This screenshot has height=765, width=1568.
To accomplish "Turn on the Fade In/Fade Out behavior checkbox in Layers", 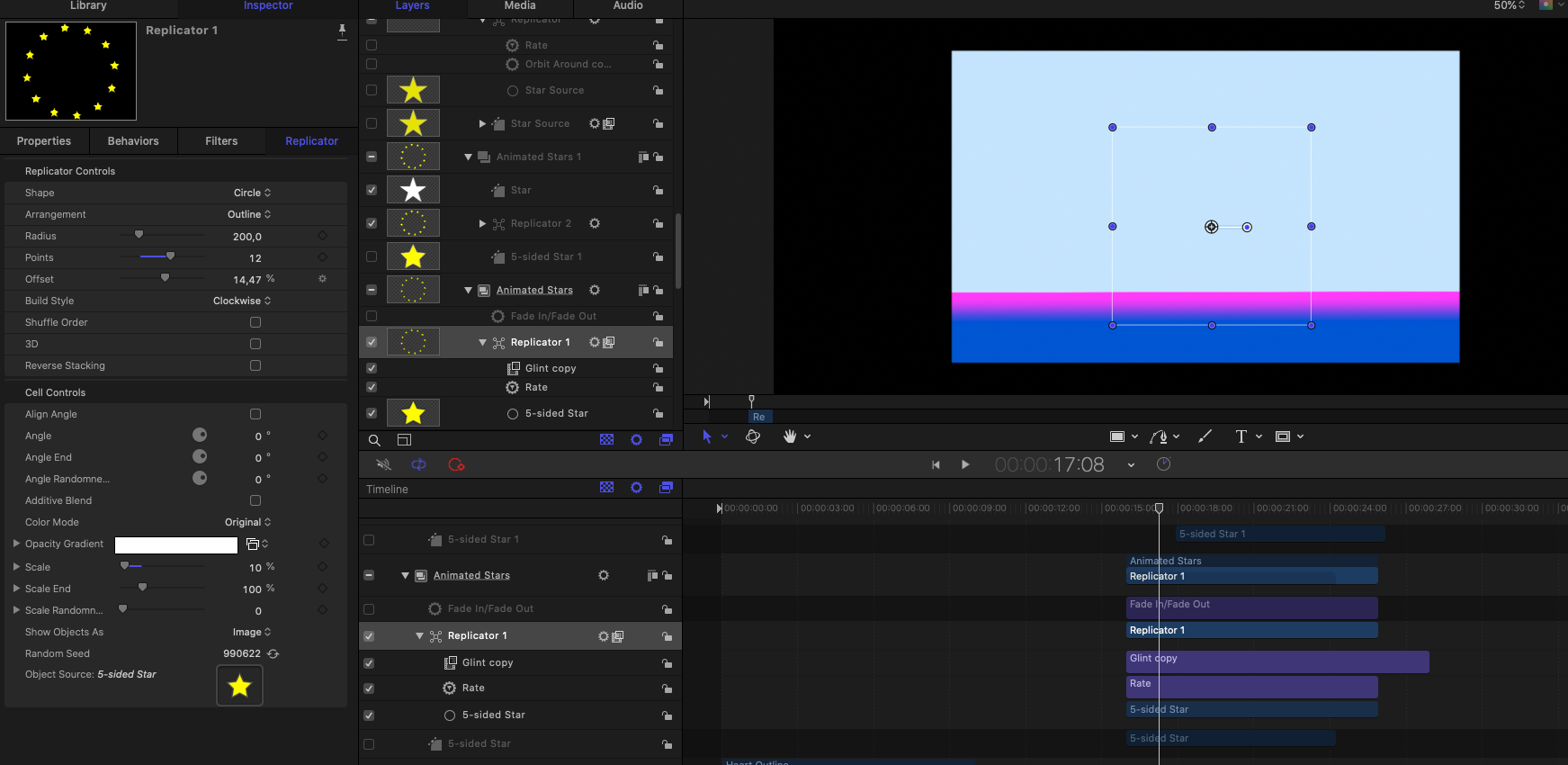I will pyautogui.click(x=372, y=316).
